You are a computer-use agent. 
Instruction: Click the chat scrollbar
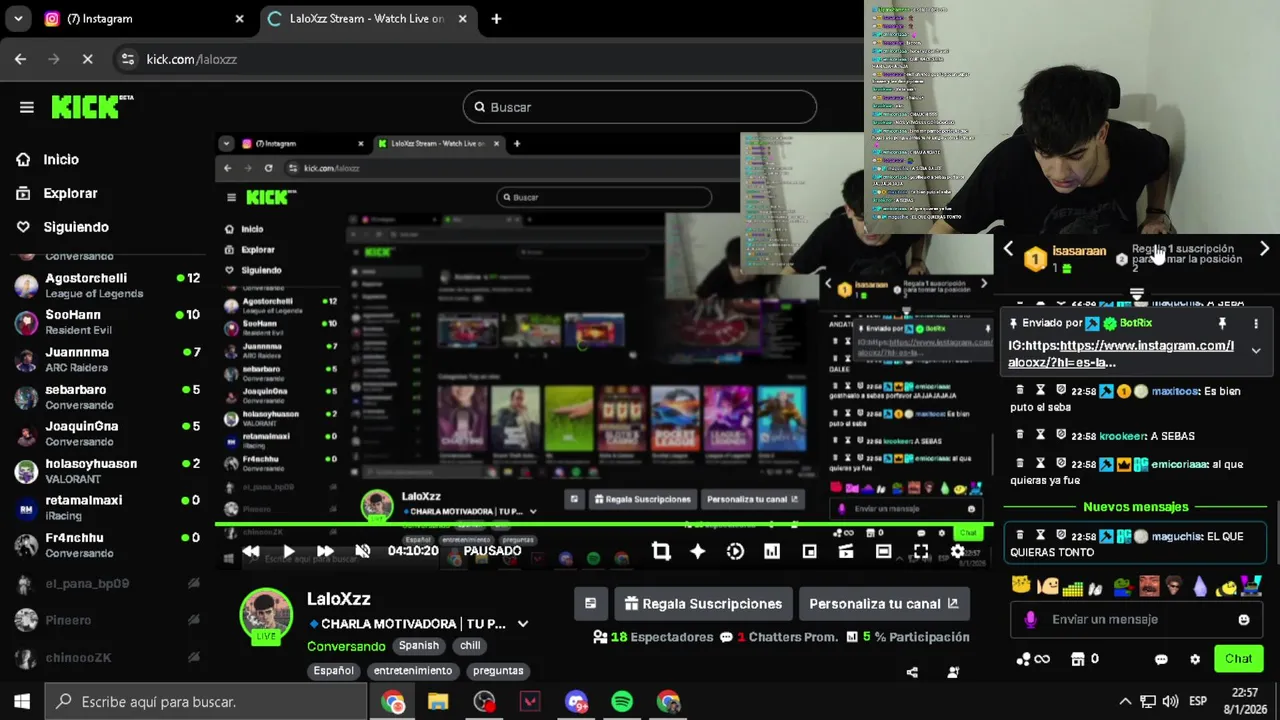(x=1276, y=530)
